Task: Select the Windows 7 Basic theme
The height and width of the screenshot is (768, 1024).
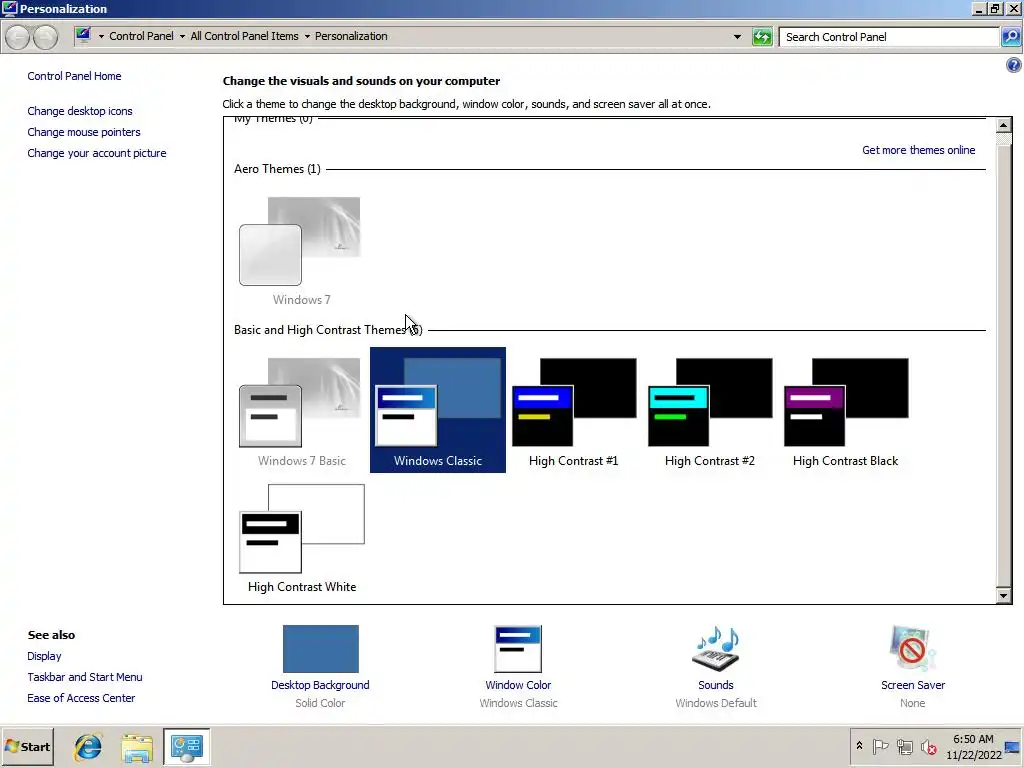Action: [301, 412]
